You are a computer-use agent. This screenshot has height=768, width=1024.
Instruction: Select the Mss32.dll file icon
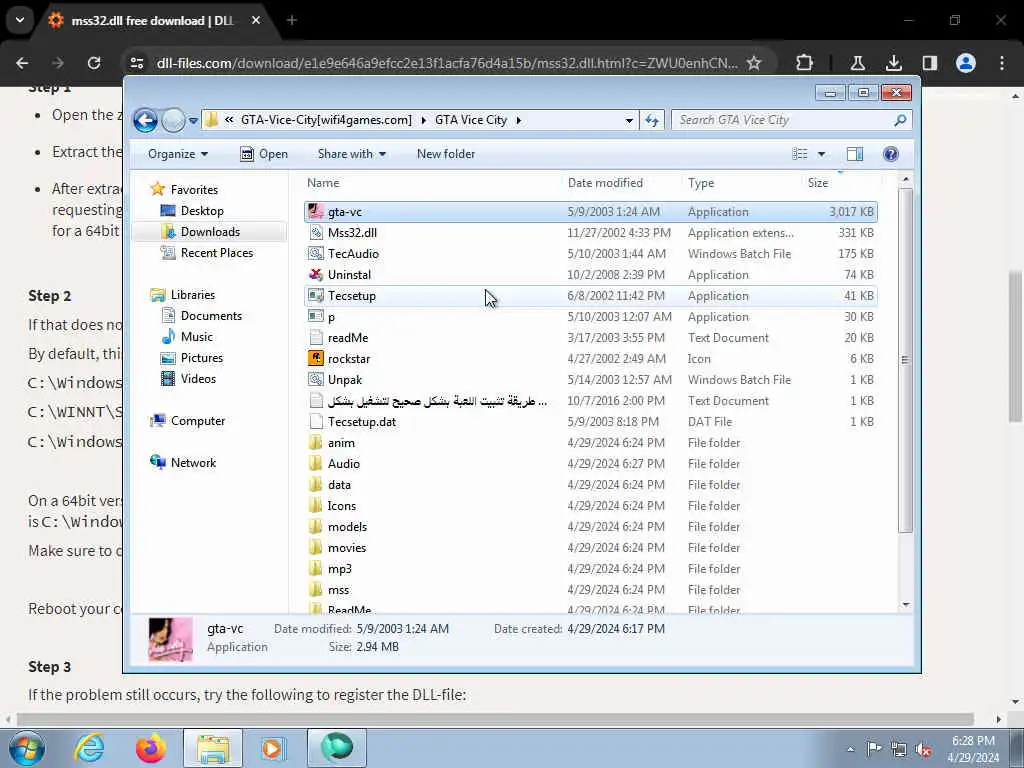(316, 232)
